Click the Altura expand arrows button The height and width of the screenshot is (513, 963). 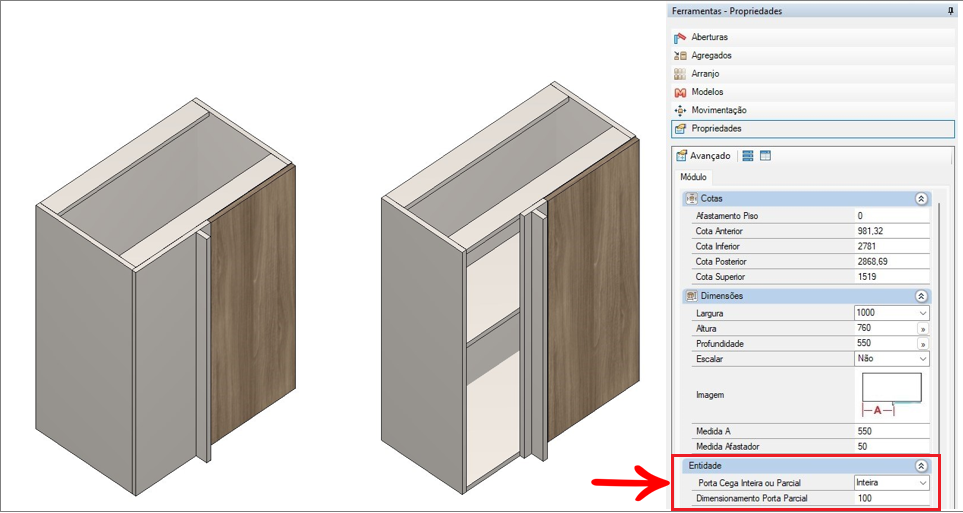pyautogui.click(x=922, y=329)
